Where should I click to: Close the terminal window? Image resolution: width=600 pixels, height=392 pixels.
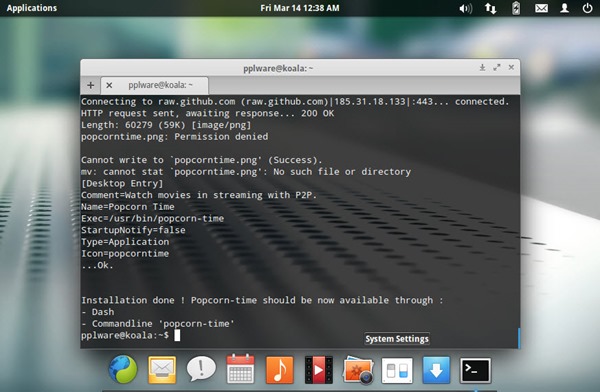click(511, 67)
